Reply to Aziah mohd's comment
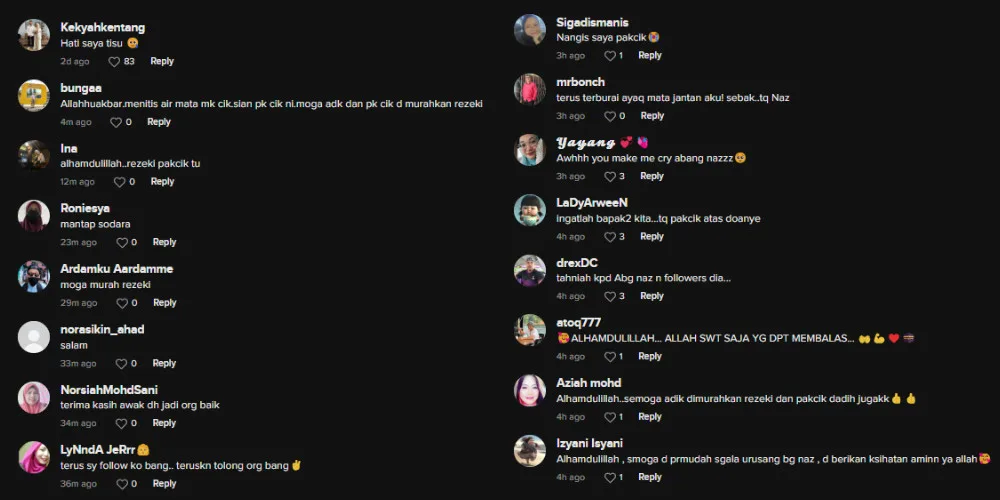1000x500 pixels. point(649,417)
